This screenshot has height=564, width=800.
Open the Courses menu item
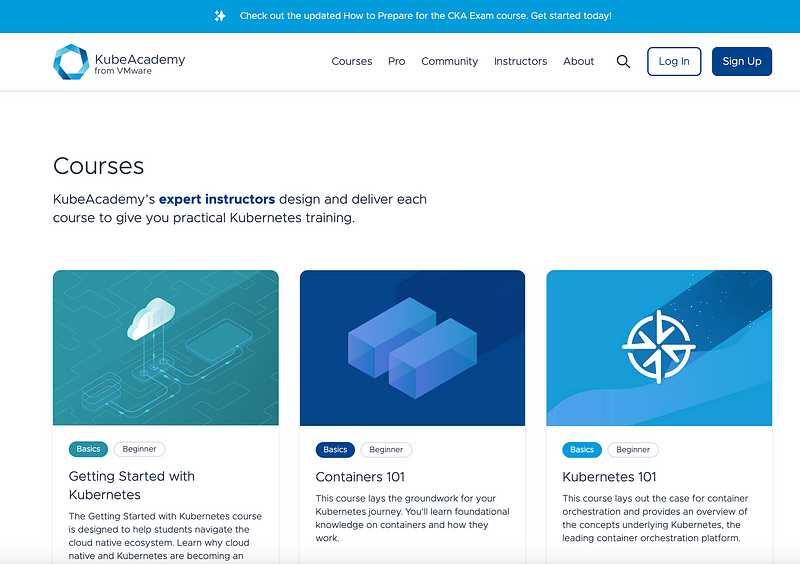tap(352, 61)
